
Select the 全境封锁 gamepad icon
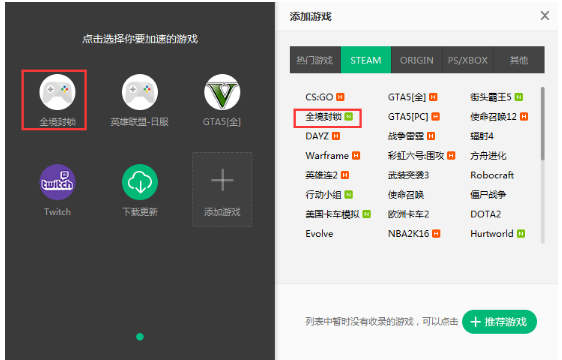pos(57,92)
